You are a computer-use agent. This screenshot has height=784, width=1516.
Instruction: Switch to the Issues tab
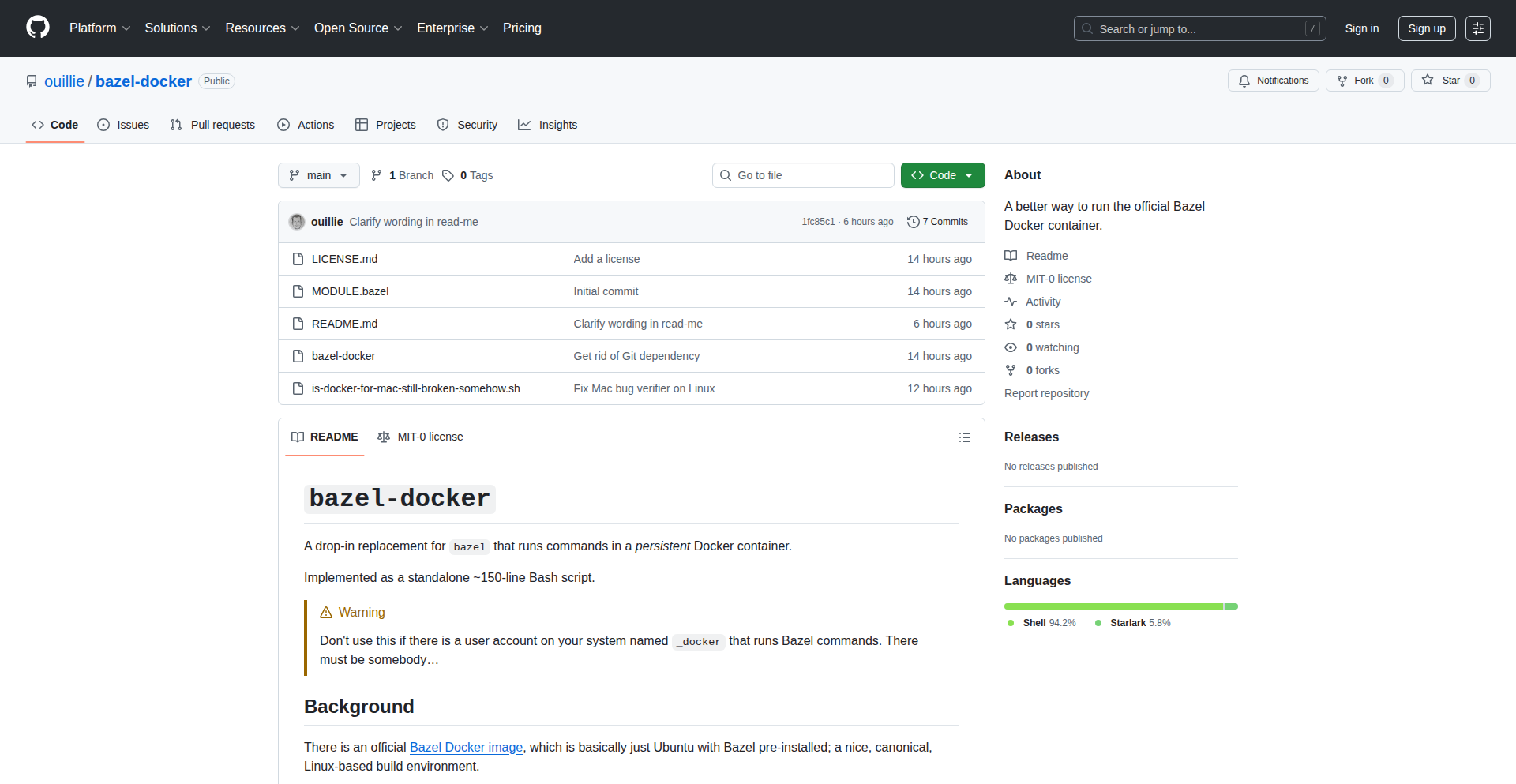point(123,125)
